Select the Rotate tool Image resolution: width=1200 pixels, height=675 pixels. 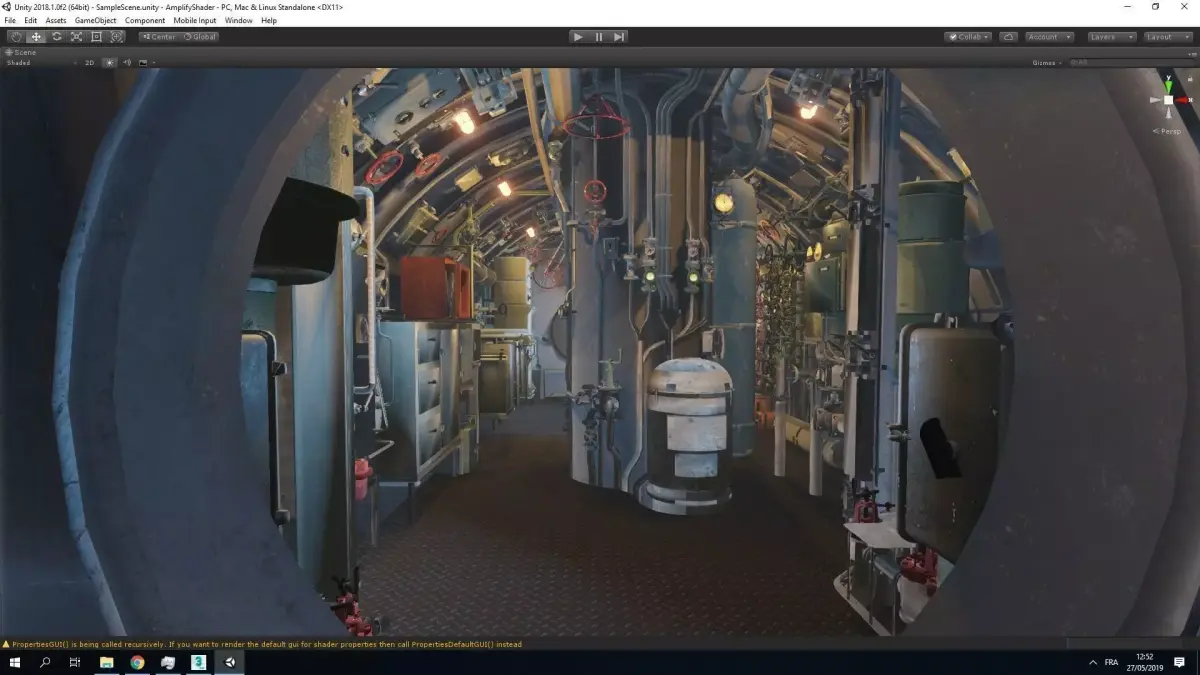pos(56,37)
